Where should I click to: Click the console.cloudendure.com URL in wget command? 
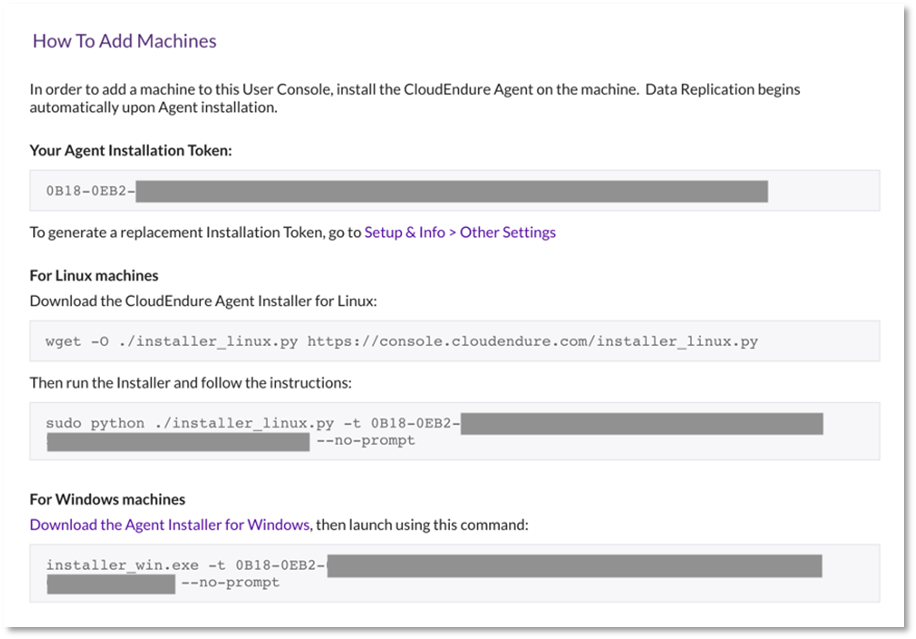[x=532, y=341]
